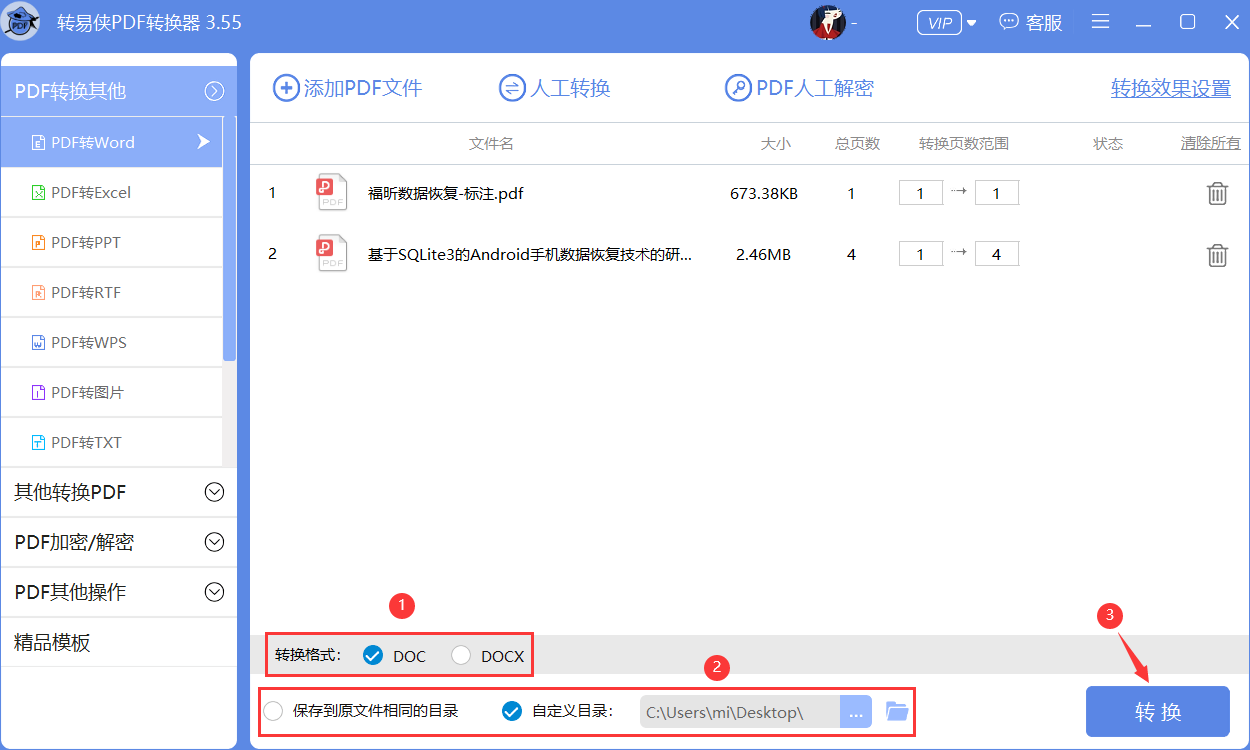1250x750 pixels.
Task: Click size value 2.46MB
Action: point(763,255)
